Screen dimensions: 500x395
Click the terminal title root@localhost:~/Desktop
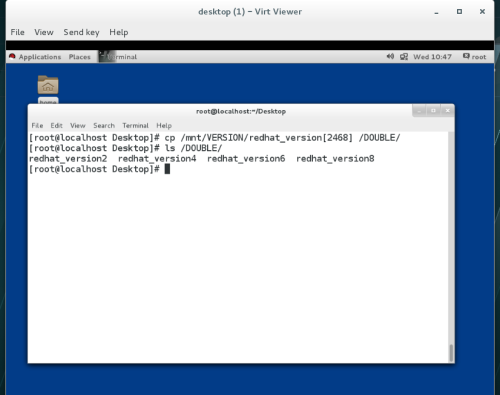[x=241, y=111]
